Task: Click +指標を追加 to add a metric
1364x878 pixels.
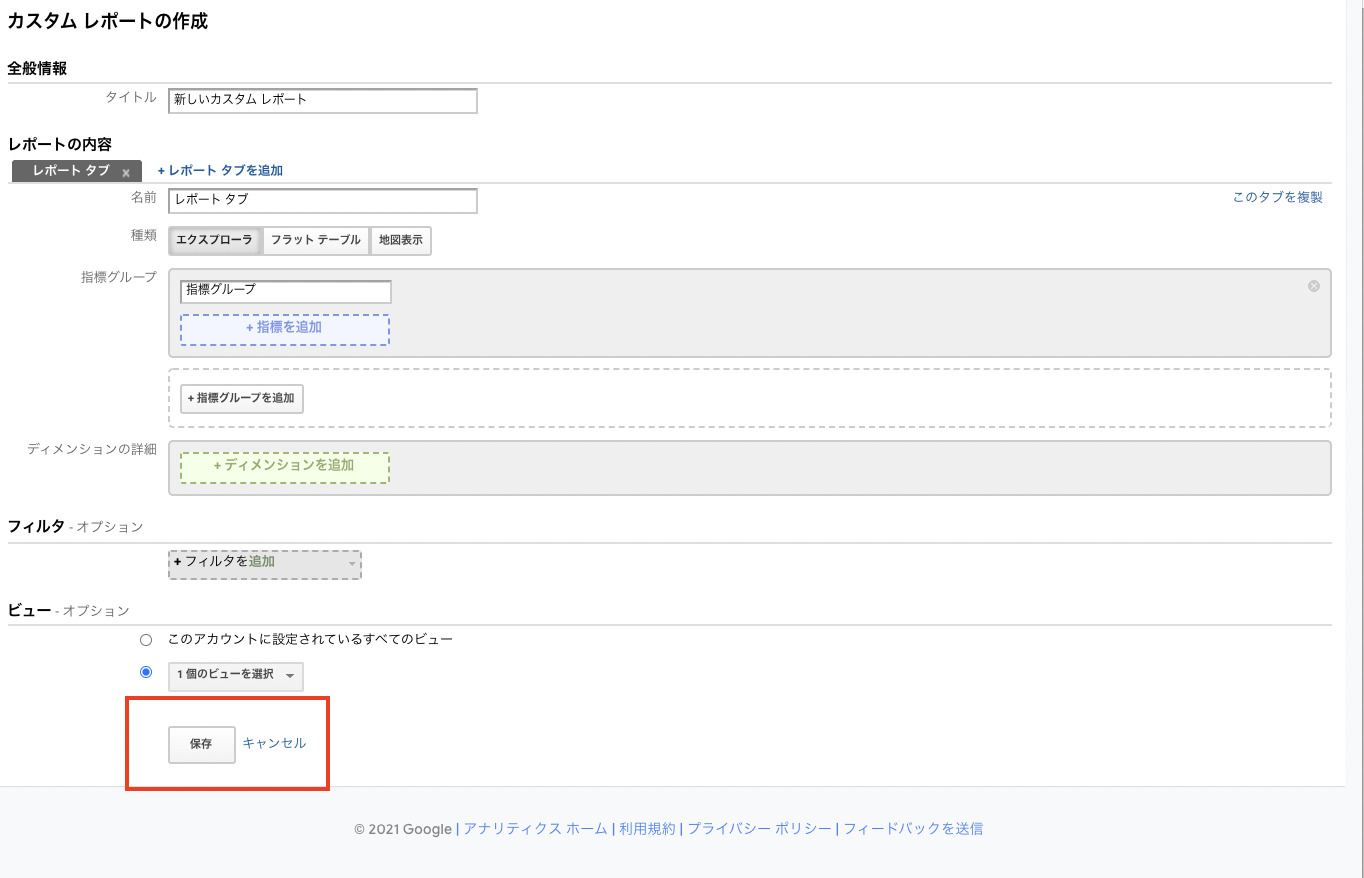Action: (283, 327)
